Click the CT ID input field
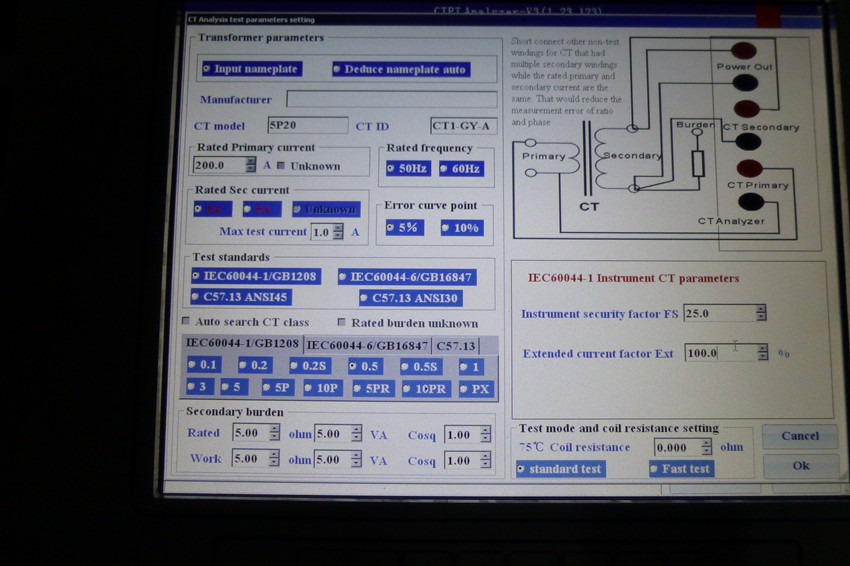 pos(463,126)
